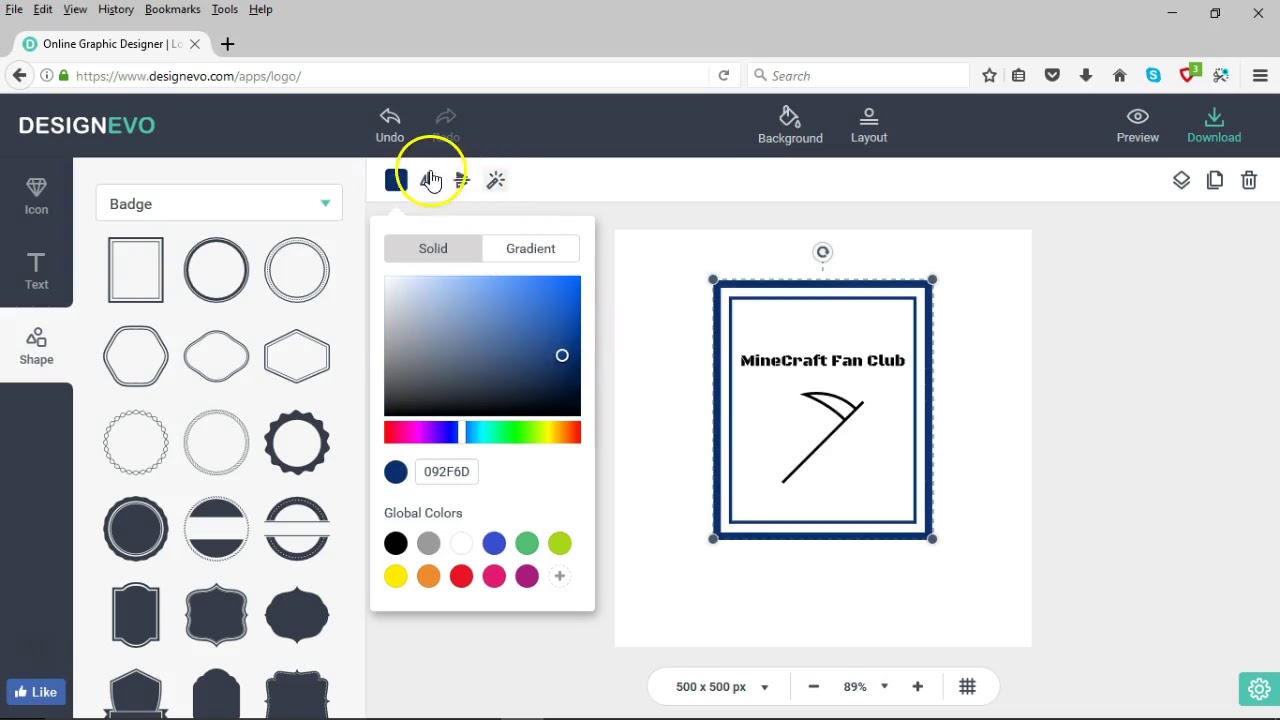Open settings gear in bottom corner
This screenshot has height=720, width=1280.
[x=1259, y=689]
